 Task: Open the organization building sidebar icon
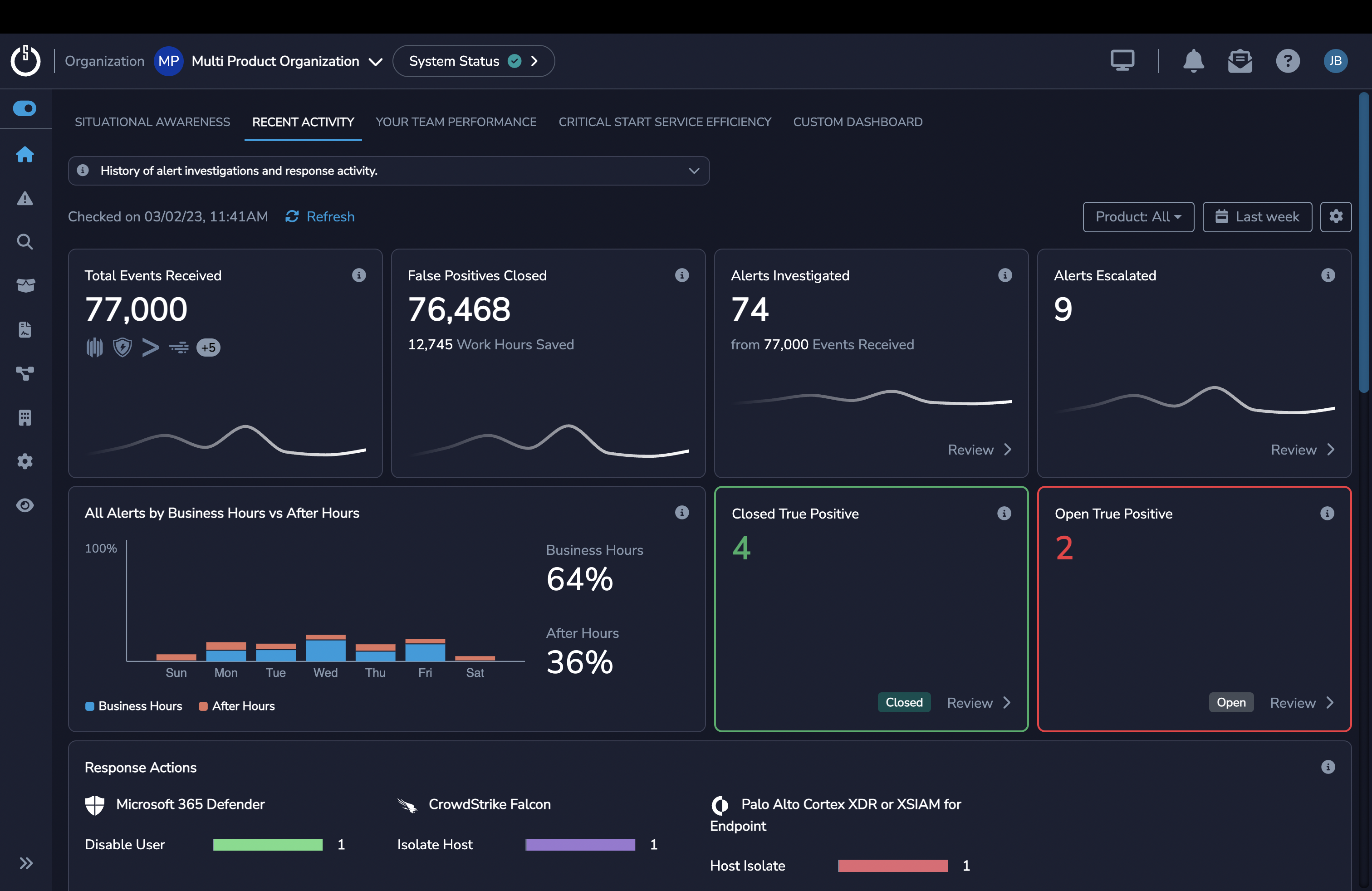pyautogui.click(x=25, y=418)
